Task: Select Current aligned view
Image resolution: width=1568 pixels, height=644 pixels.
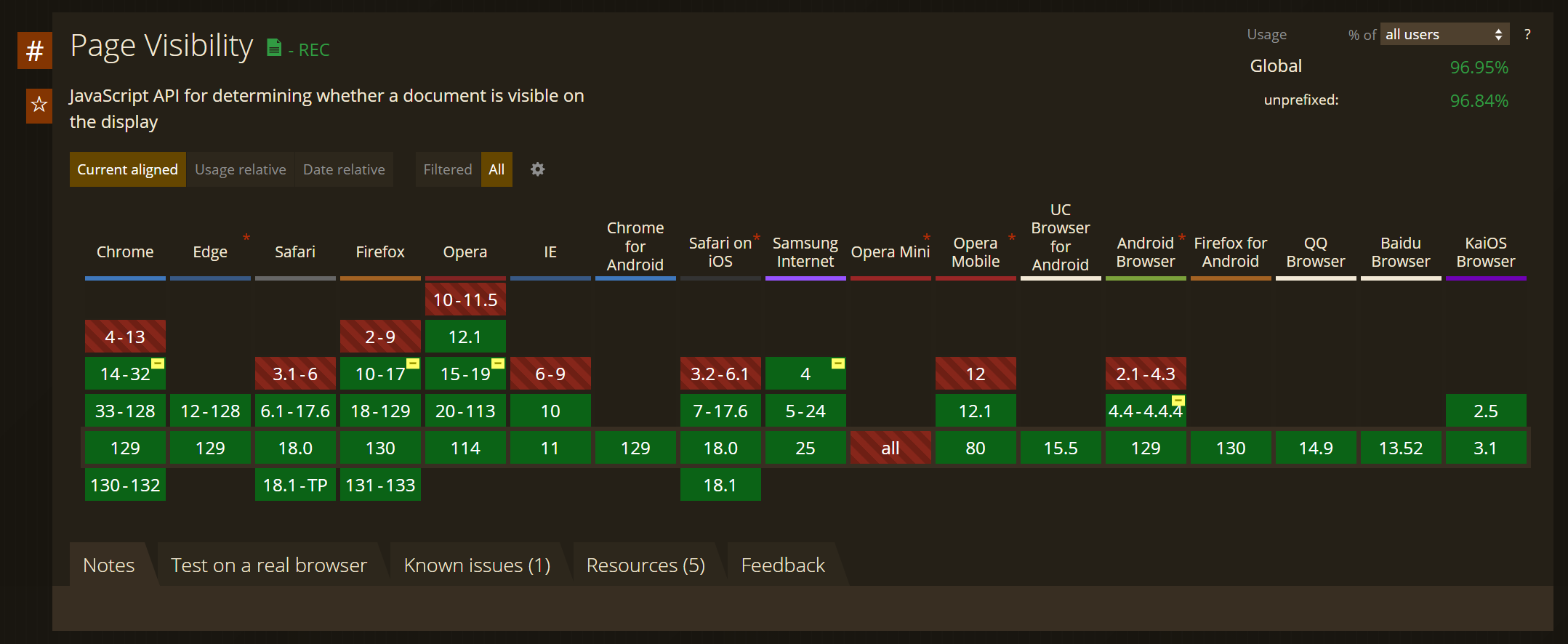Action: pos(128,169)
